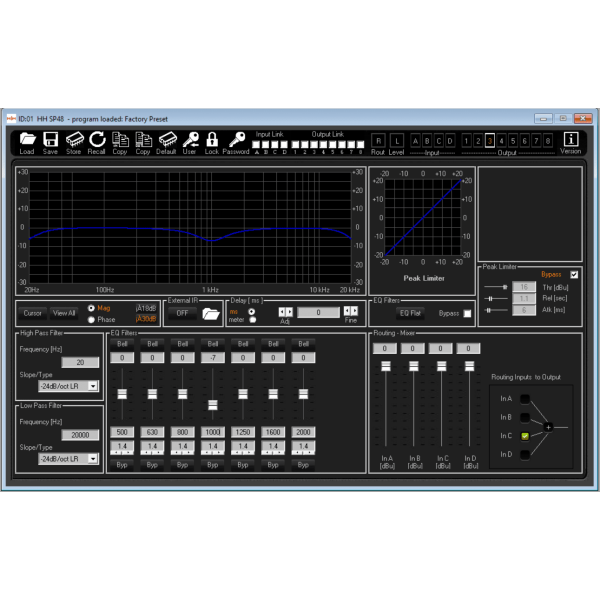
Task: Click the 1000 Hz EQ gain slider handle
Action: pos(212,404)
